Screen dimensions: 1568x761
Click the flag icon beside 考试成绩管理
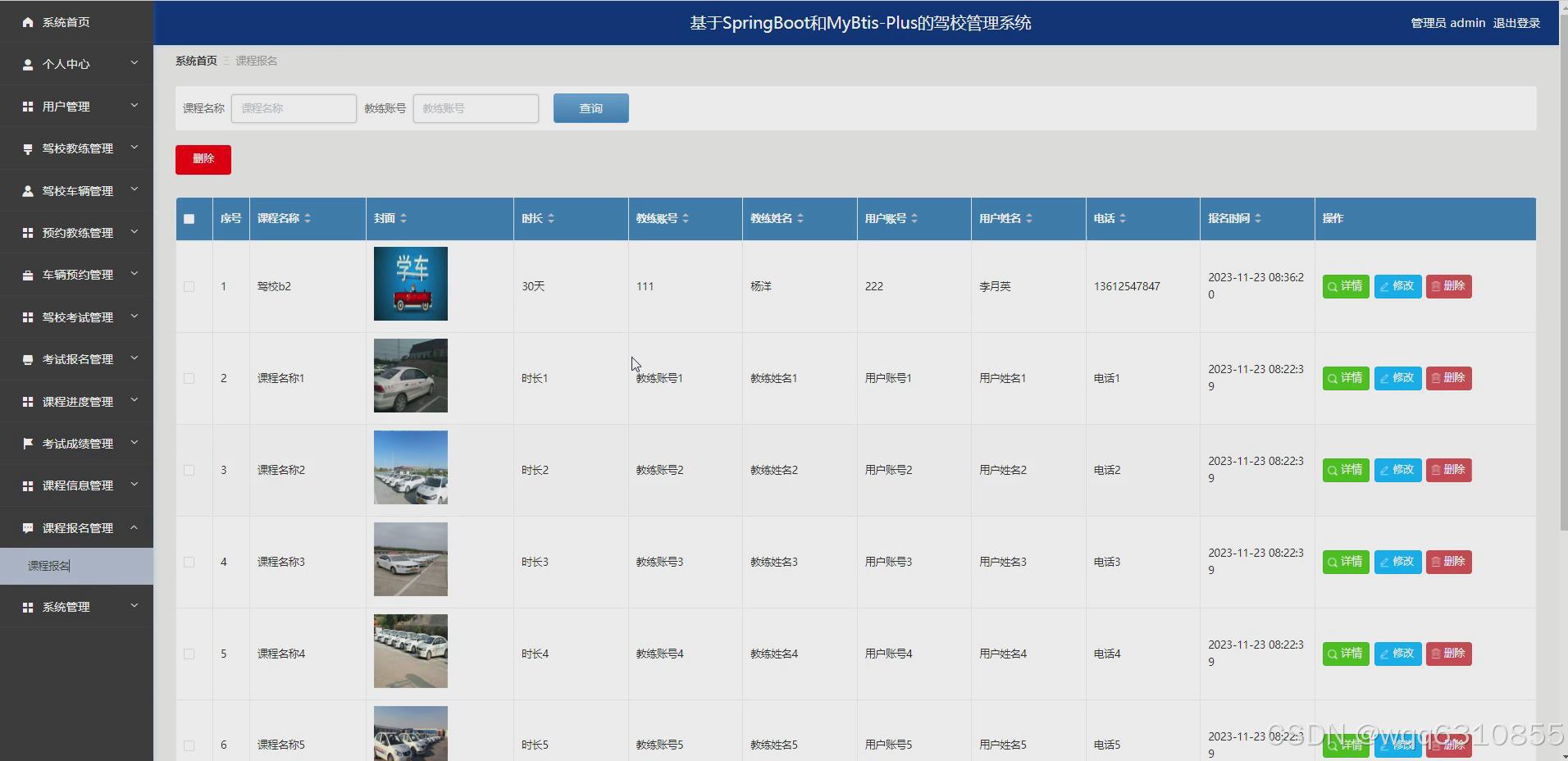[x=28, y=444]
